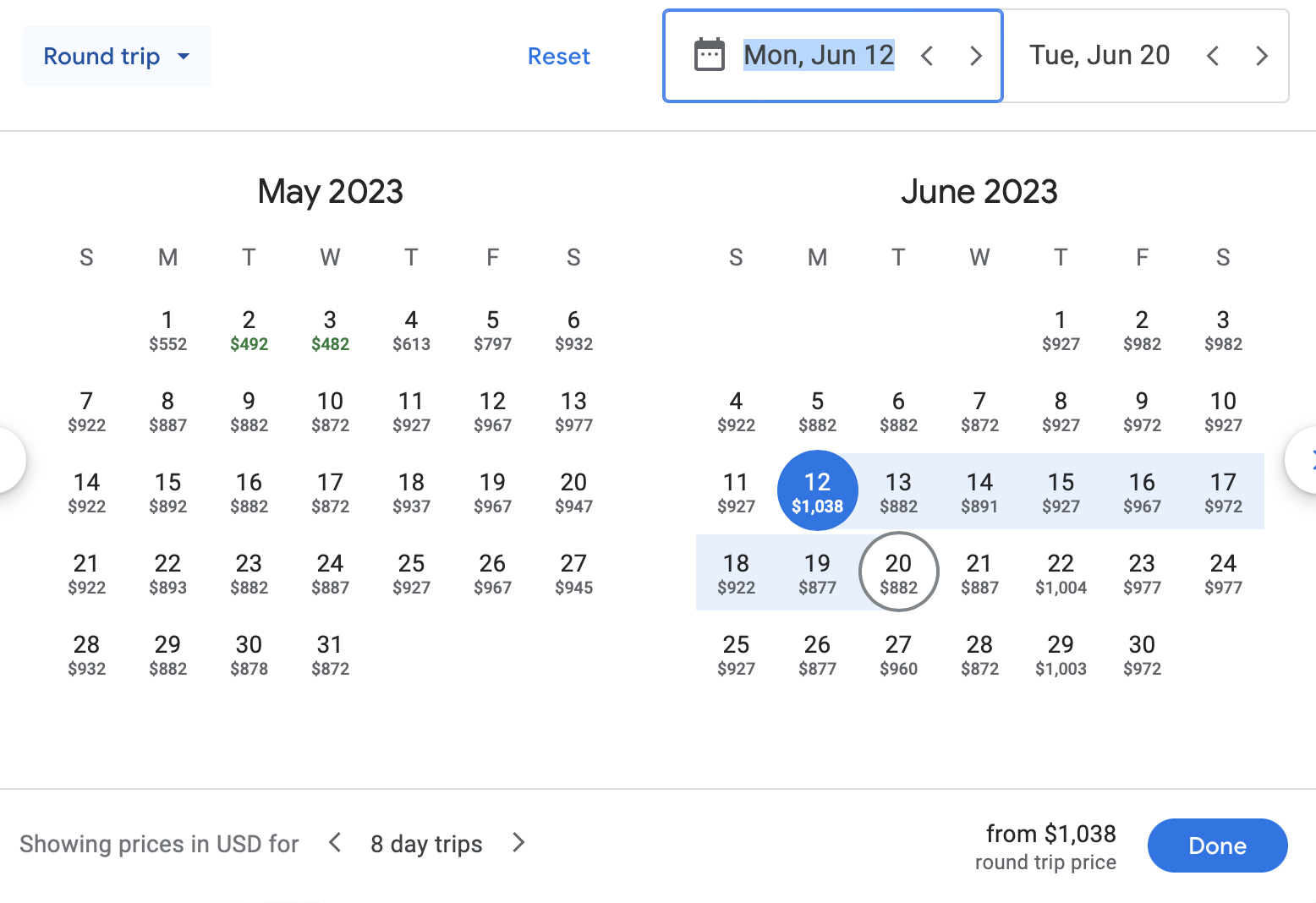
Task: Choose June 12 priced at $1,038
Action: click(x=817, y=491)
